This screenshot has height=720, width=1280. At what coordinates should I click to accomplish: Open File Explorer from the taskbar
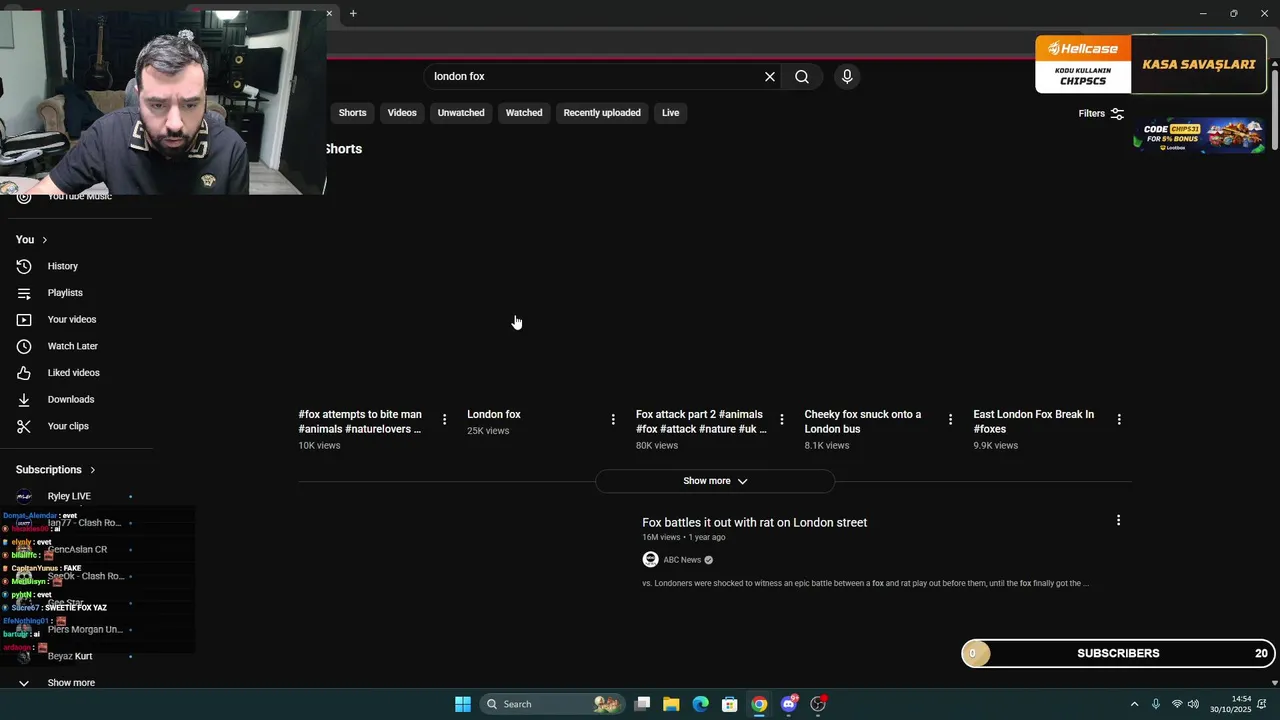[x=671, y=704]
